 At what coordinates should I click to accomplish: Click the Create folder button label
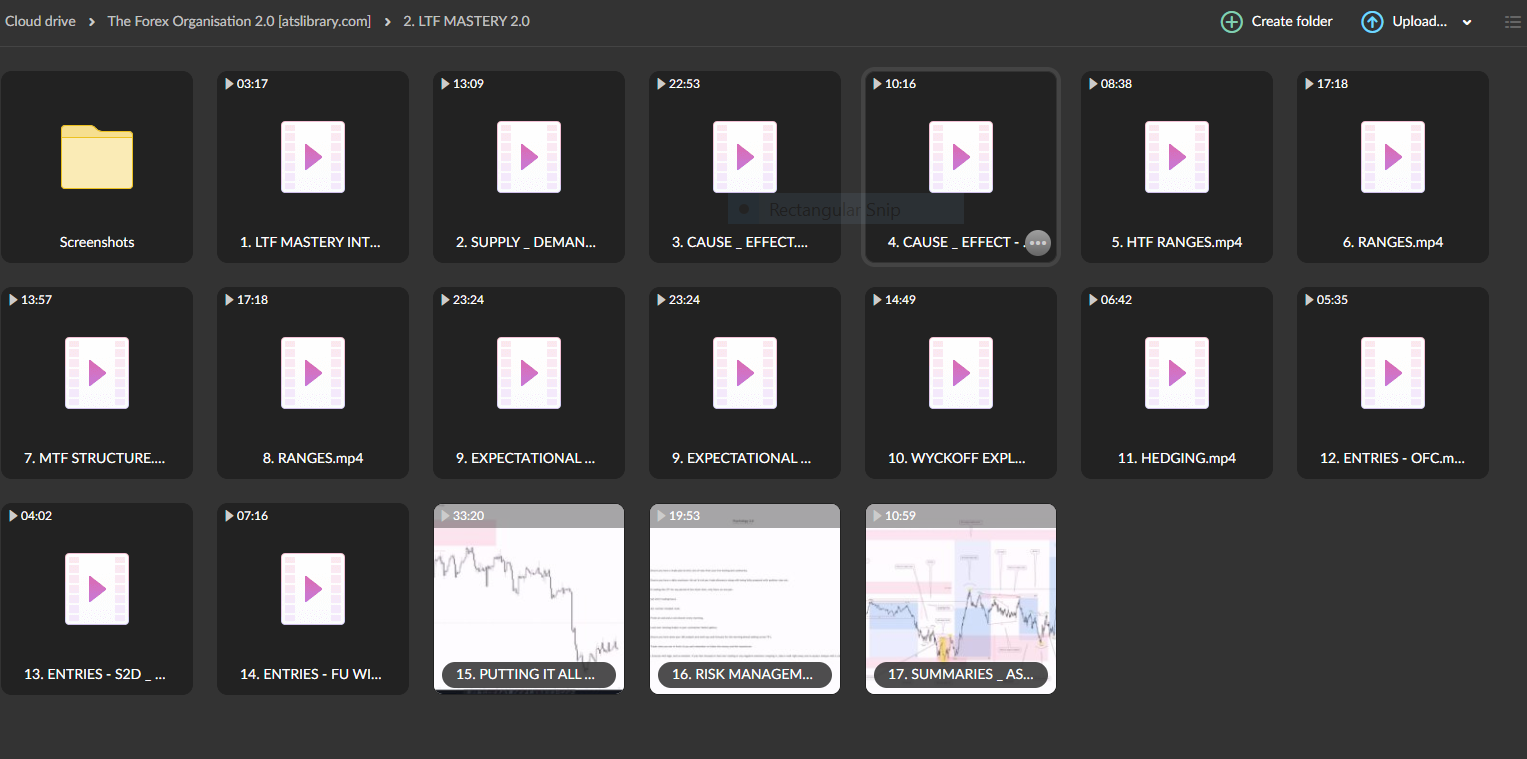click(x=1291, y=22)
